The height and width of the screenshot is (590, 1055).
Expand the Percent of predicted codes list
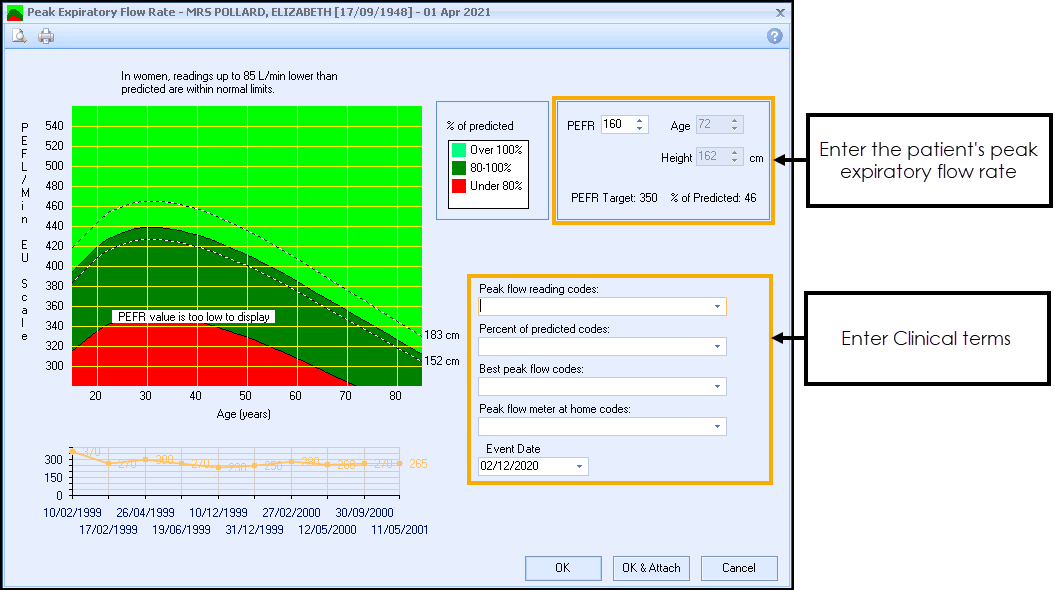coord(718,346)
